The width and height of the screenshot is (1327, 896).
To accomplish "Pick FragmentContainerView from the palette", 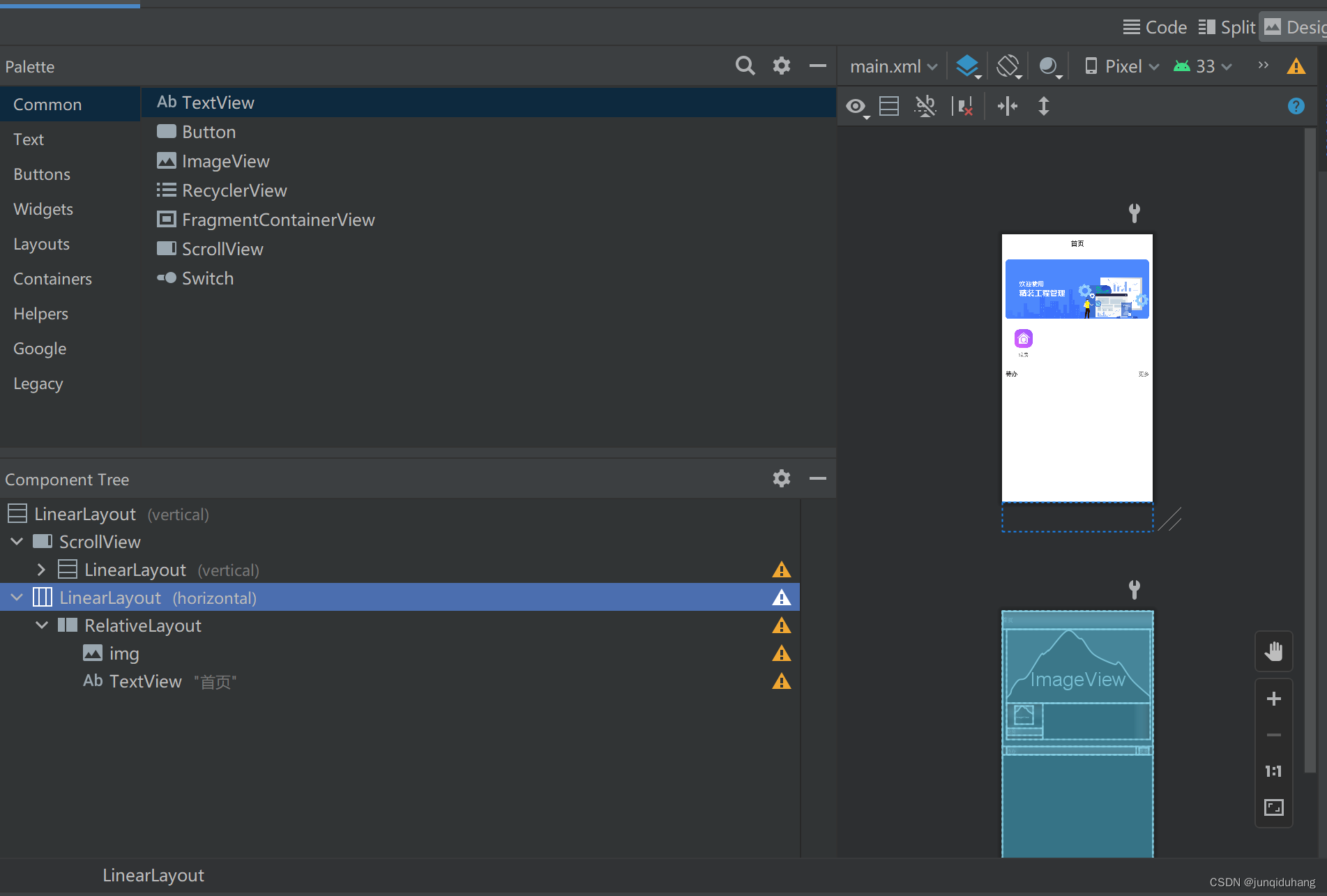I will [x=488, y=220].
